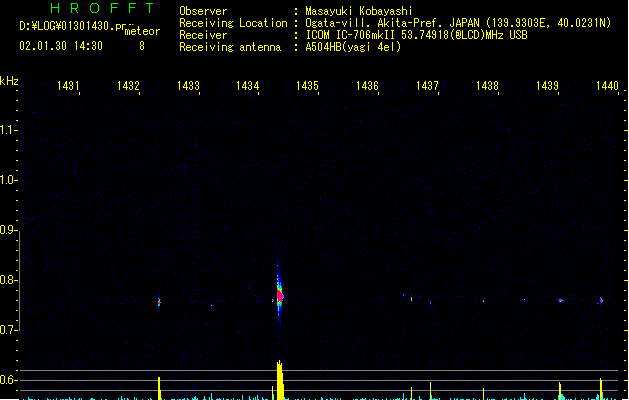Select antenna value A504HB(yagi 4el)
Screen dimensions: 629x400
353,47
